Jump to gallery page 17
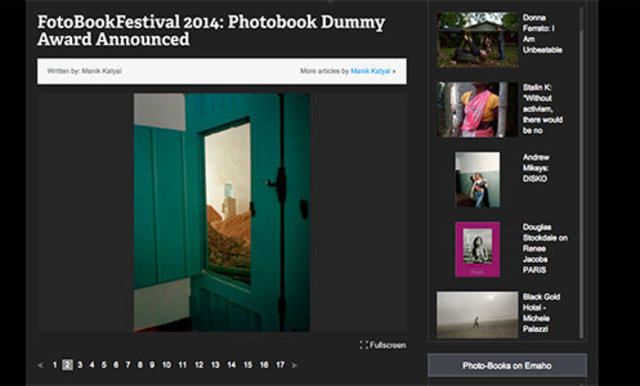 280,365
